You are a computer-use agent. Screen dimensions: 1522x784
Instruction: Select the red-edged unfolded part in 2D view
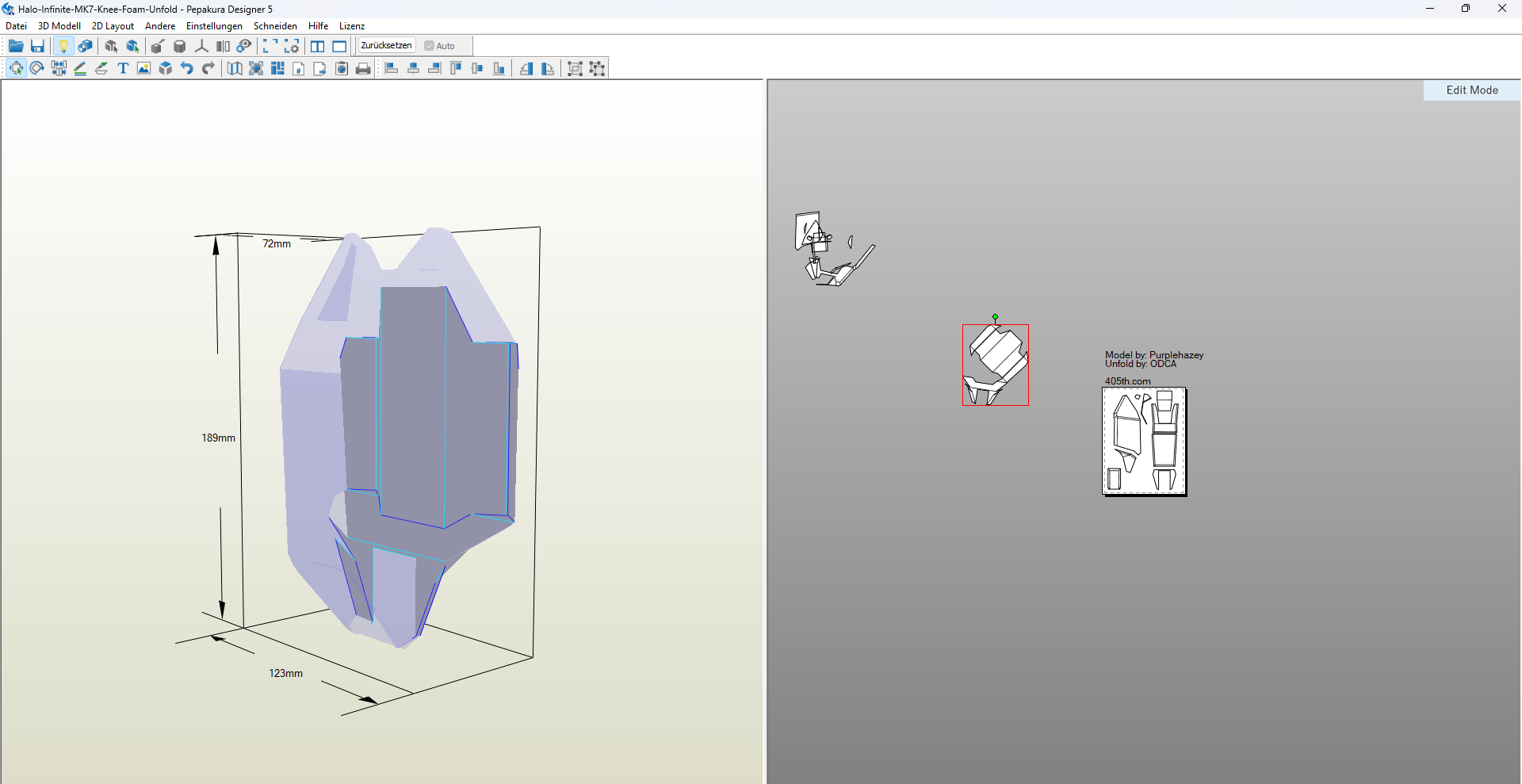point(996,365)
